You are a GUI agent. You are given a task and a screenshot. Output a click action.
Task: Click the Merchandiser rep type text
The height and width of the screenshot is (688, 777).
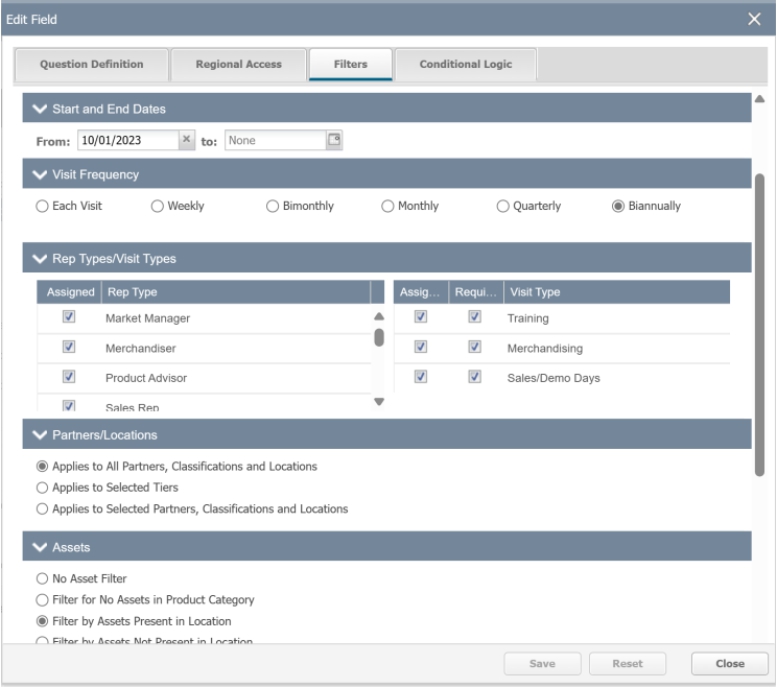[141, 348]
